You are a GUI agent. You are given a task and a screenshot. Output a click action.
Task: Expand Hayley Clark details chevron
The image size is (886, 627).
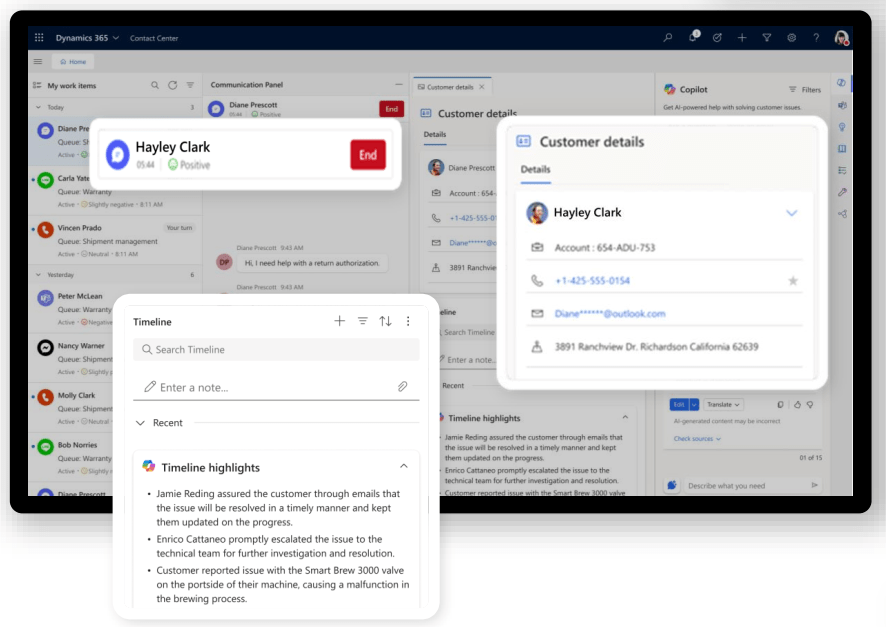coord(792,213)
